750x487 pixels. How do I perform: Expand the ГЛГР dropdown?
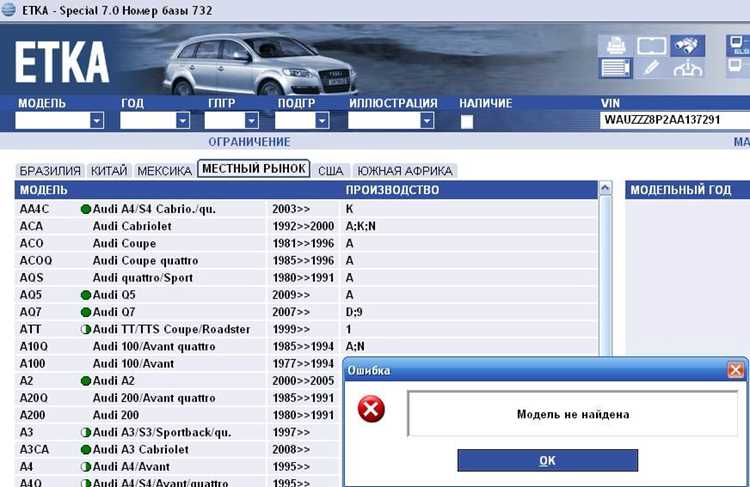[252, 121]
